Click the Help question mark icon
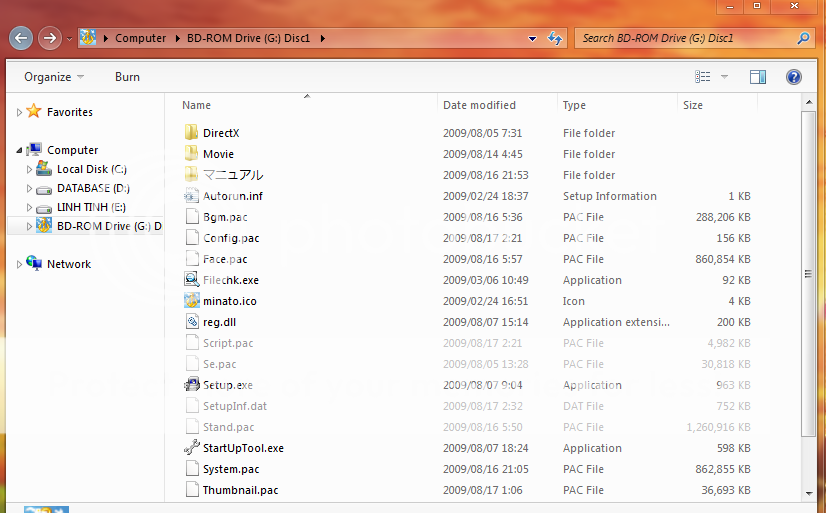 pos(794,77)
